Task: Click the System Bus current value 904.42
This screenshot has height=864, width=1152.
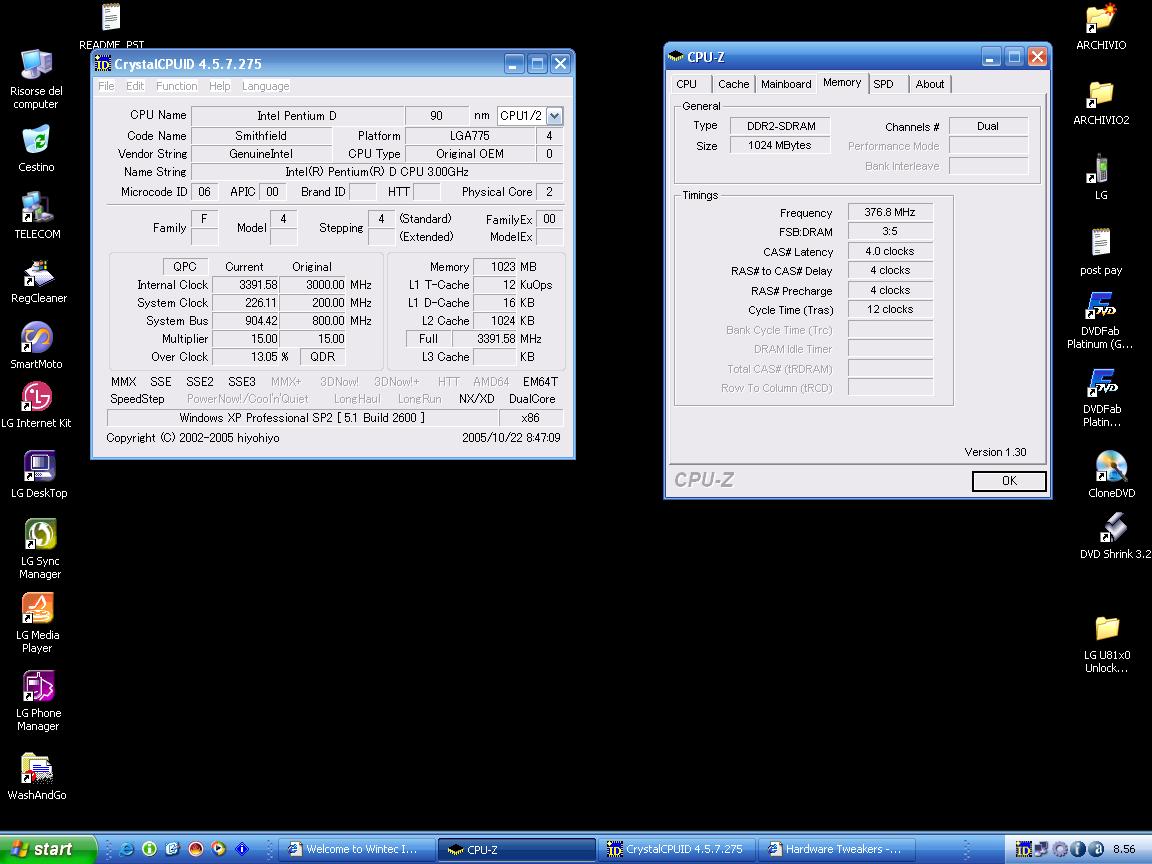Action: click(x=245, y=321)
